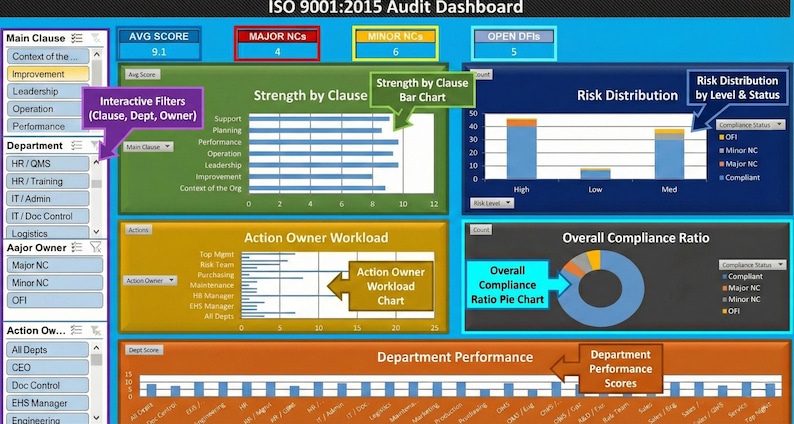Click OFI legend entry in Compliance Ratio chart

[731, 311]
